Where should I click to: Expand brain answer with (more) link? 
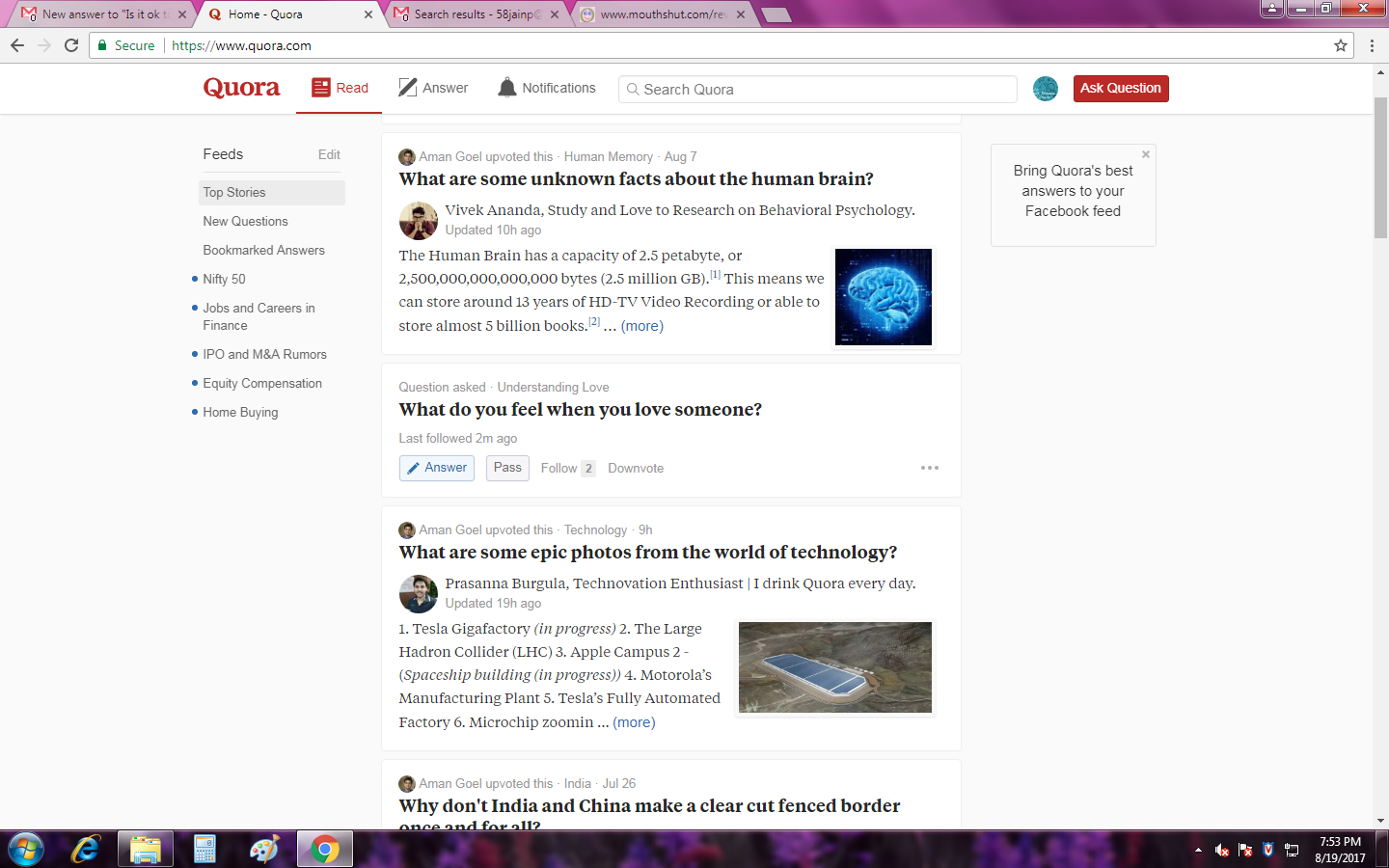[642, 326]
